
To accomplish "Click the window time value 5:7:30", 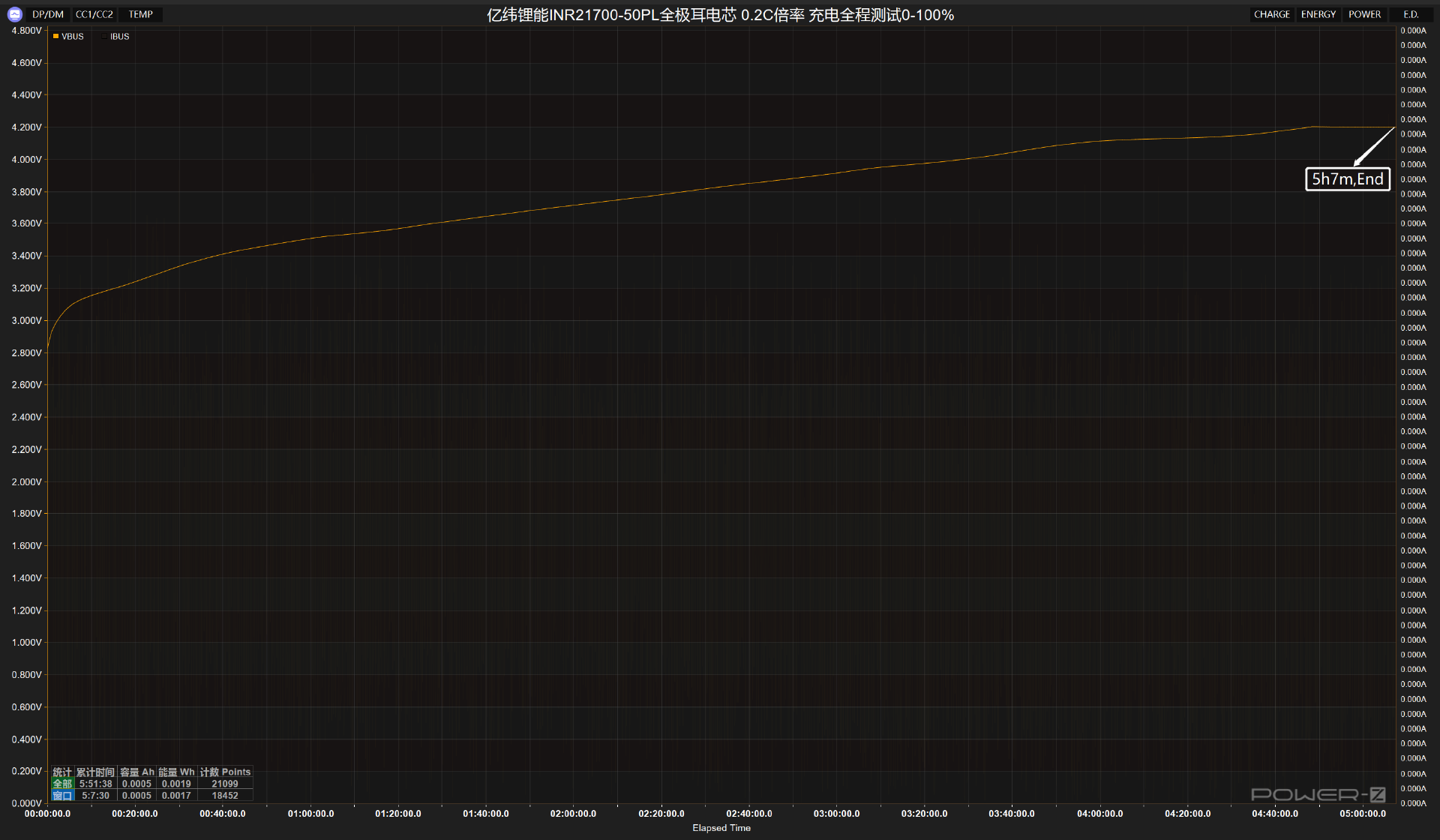I will point(96,796).
